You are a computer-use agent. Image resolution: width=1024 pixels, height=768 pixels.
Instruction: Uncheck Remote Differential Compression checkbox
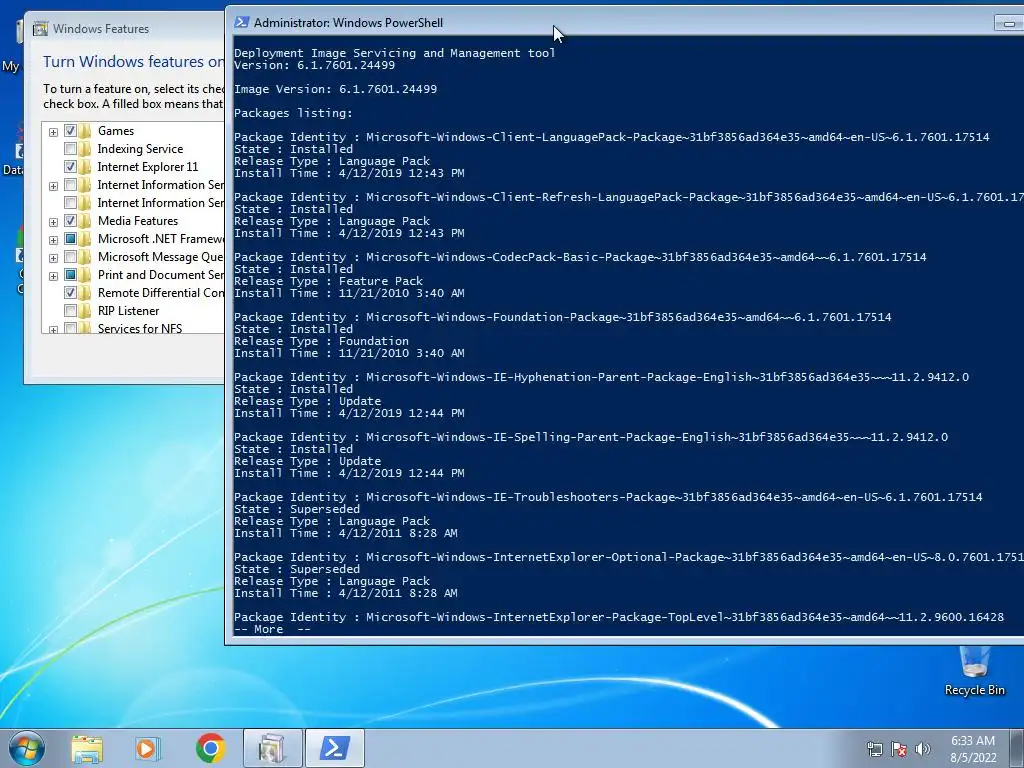click(x=70, y=293)
